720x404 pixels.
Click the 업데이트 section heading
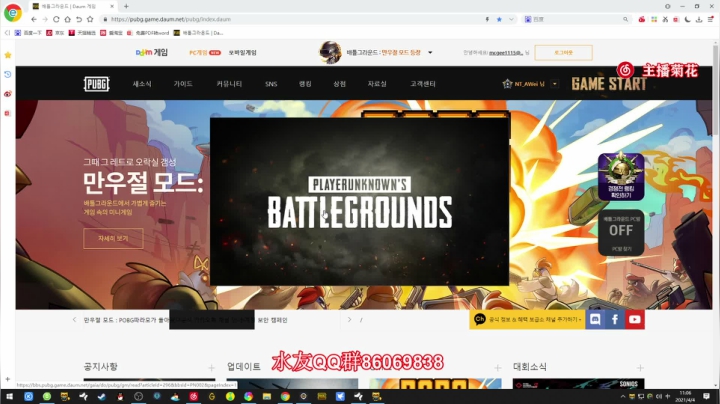(x=244, y=366)
